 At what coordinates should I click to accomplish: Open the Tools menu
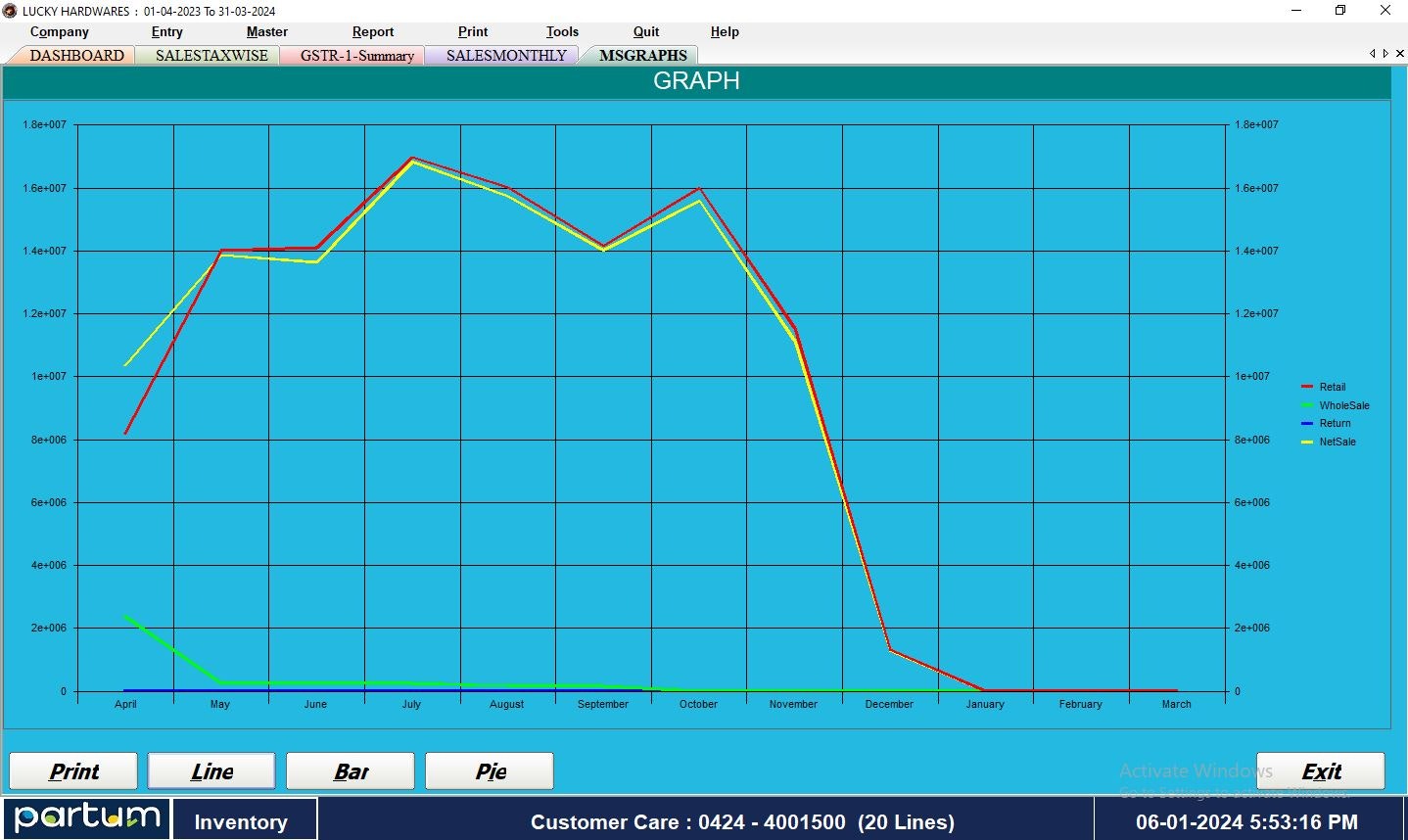click(x=561, y=31)
